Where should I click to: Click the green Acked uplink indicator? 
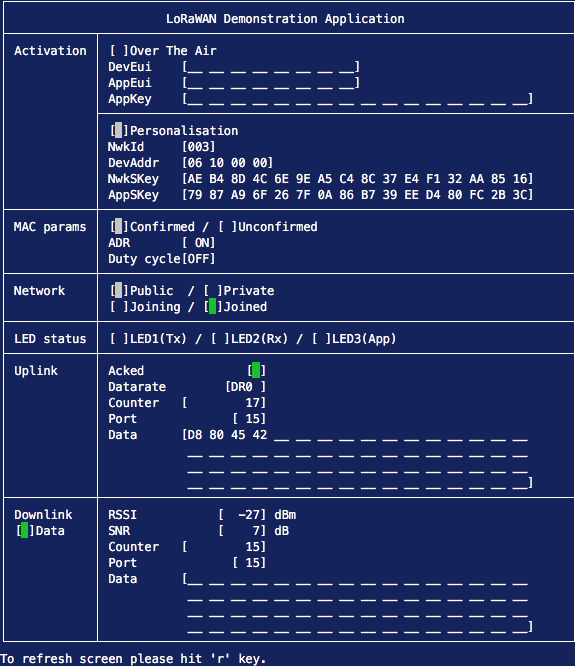(256, 370)
